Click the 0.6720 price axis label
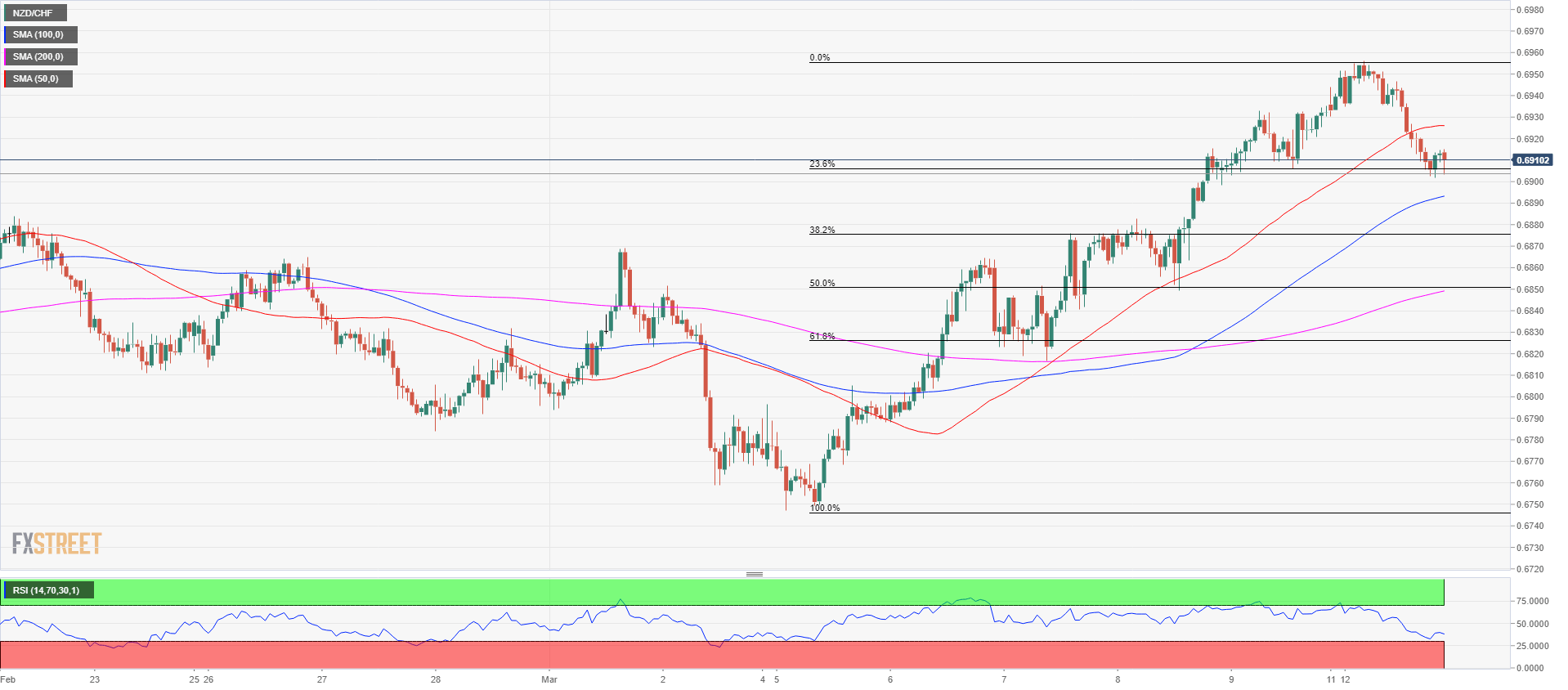 coord(1530,569)
